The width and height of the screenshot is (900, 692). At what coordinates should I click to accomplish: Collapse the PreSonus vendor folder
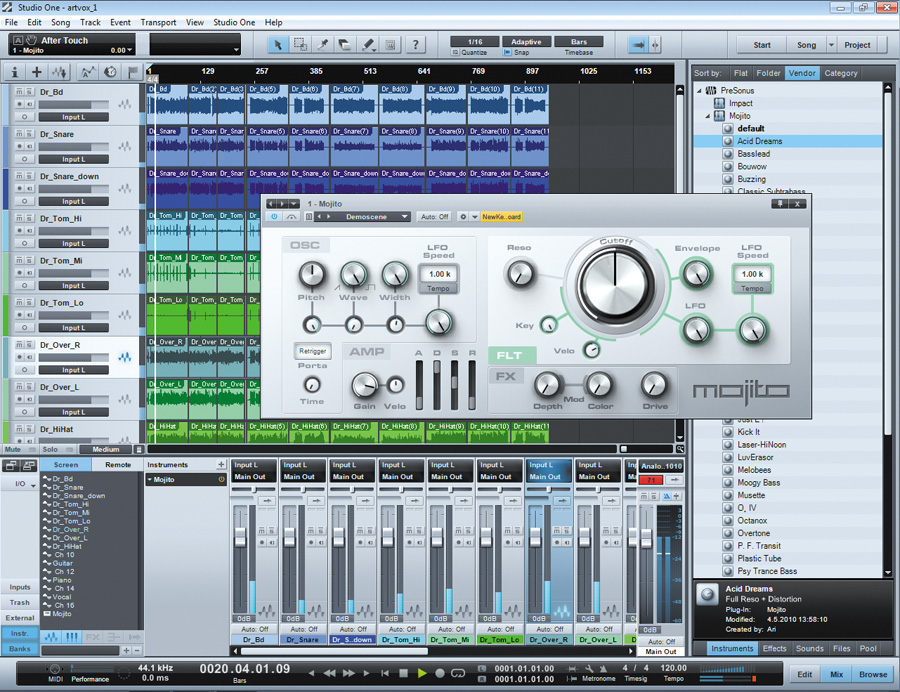coord(699,90)
